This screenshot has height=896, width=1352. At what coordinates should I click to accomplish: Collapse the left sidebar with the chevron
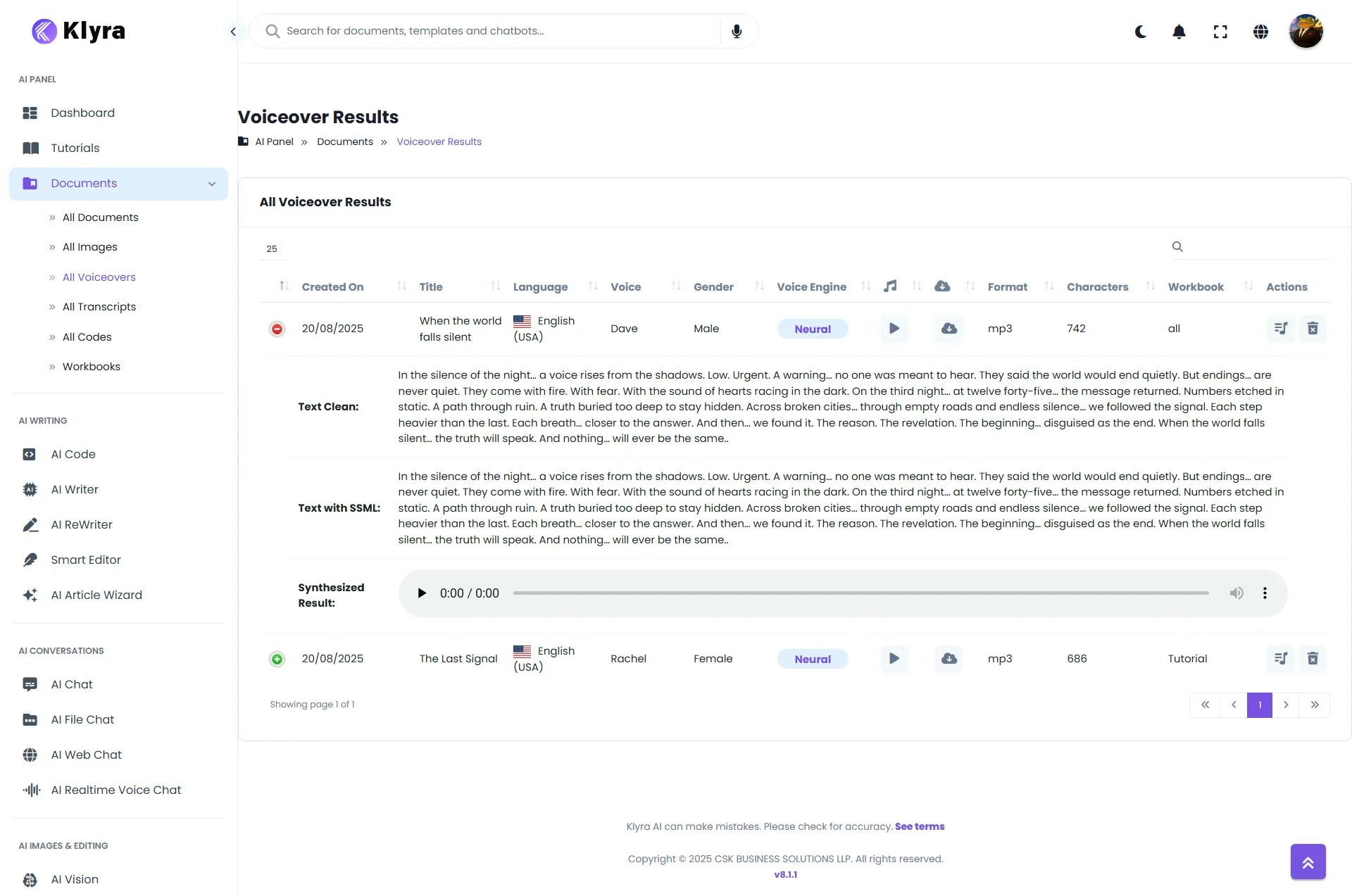click(x=233, y=31)
